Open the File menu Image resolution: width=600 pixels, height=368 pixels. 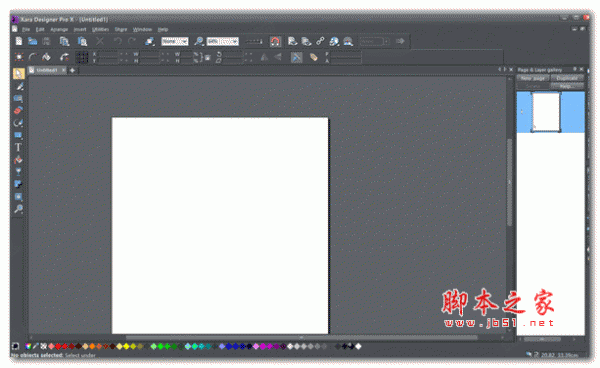(x=26, y=29)
